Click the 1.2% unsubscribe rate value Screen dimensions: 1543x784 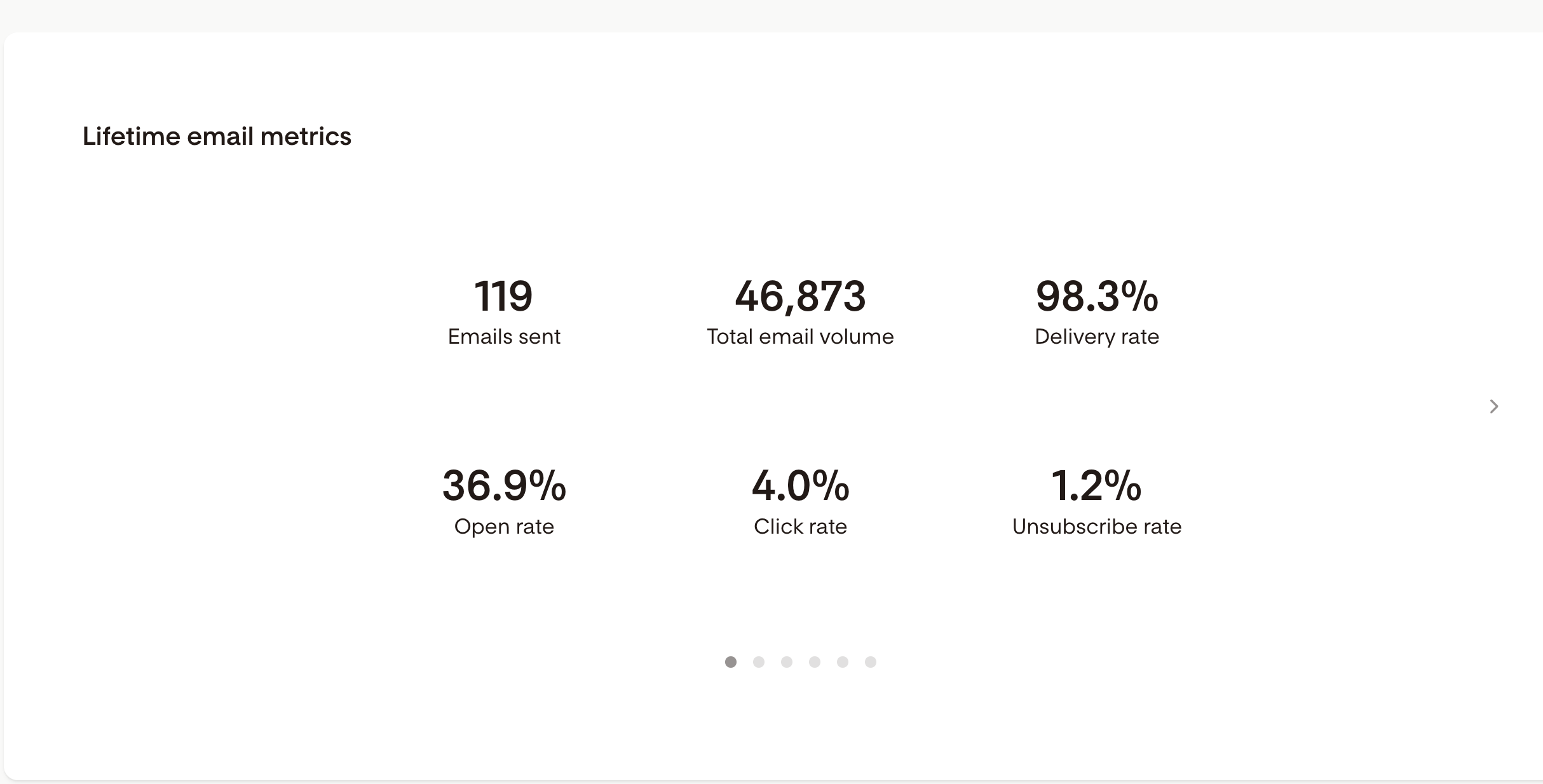(1097, 486)
